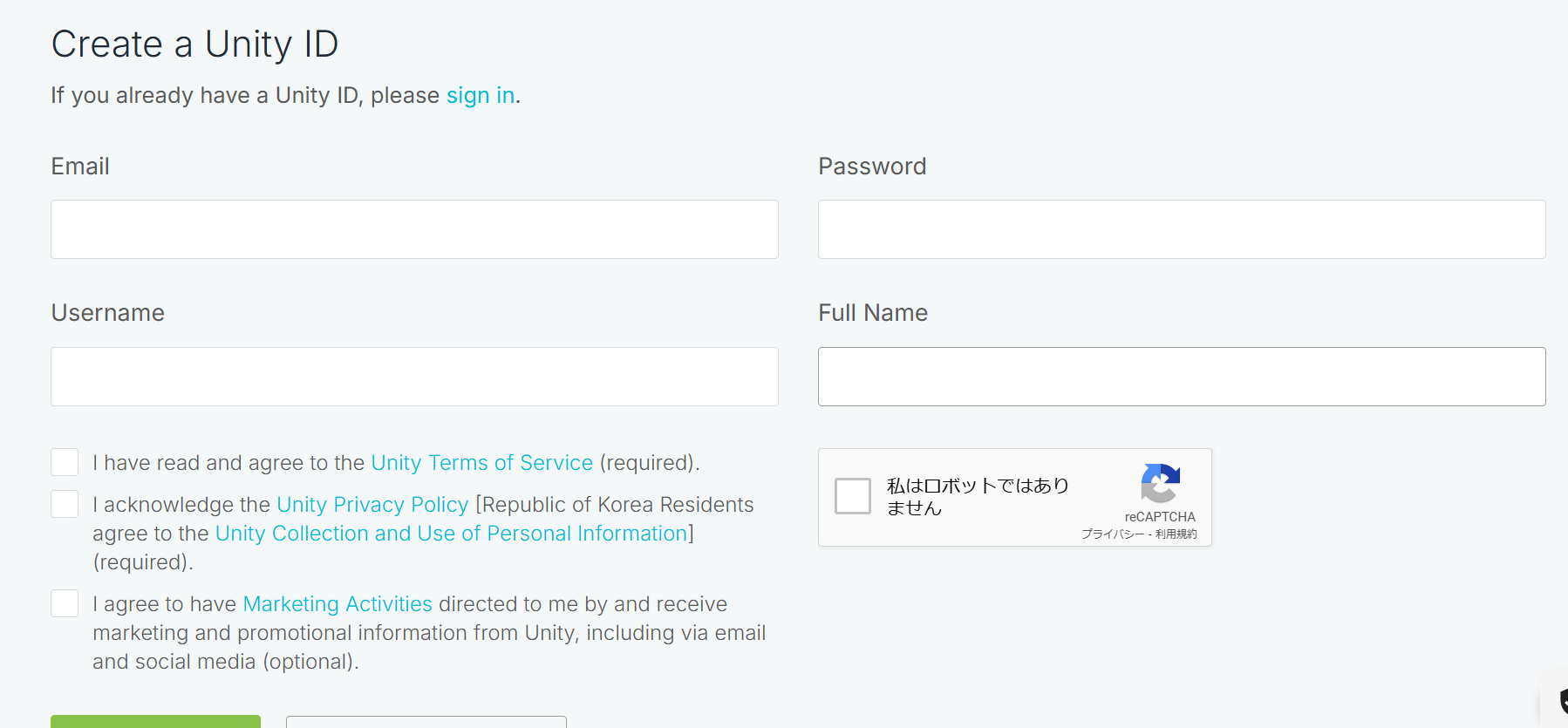This screenshot has width=1568, height=728.
Task: Follow the sign in link
Action: tap(481, 95)
